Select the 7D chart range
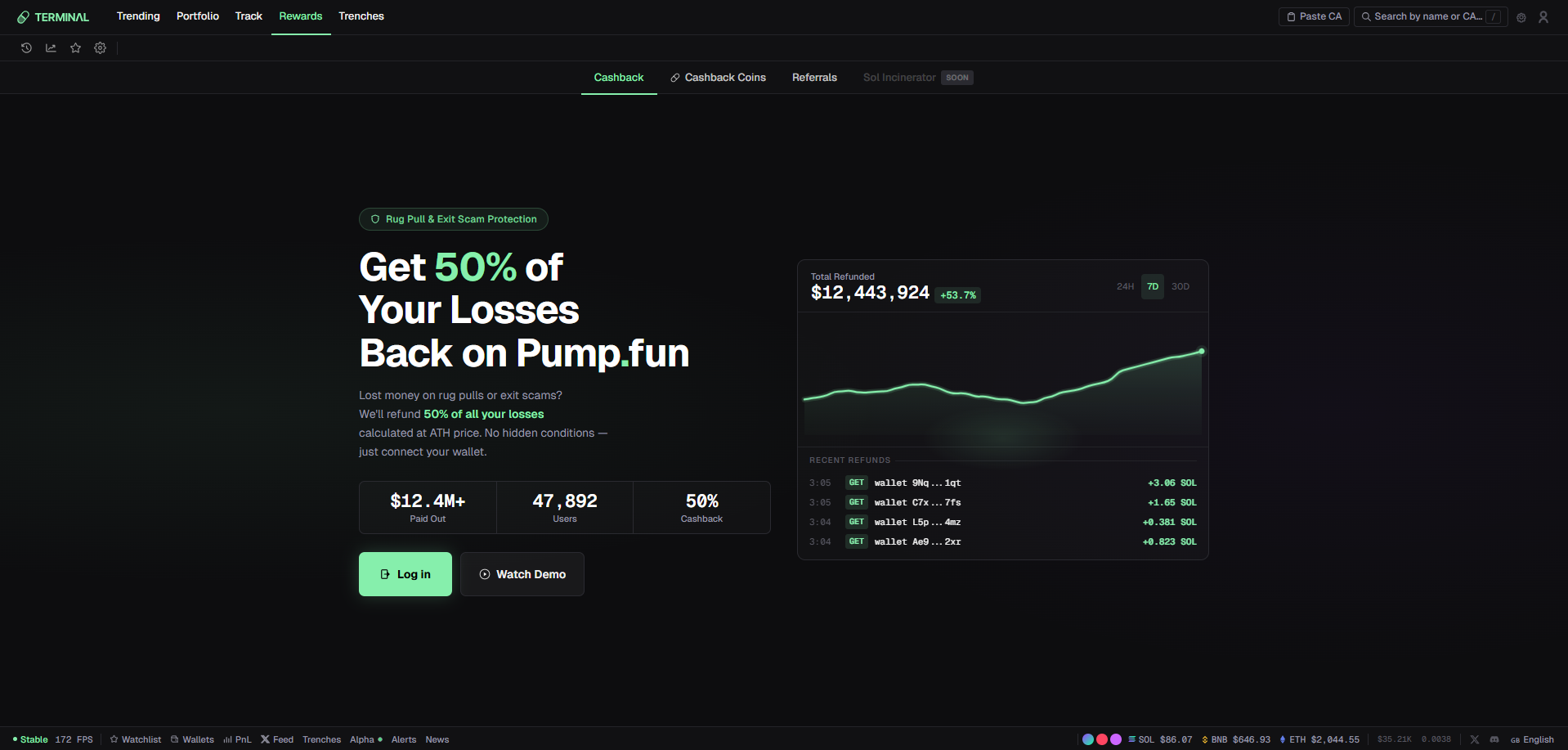Viewport: 1568px width, 750px height. click(1153, 286)
